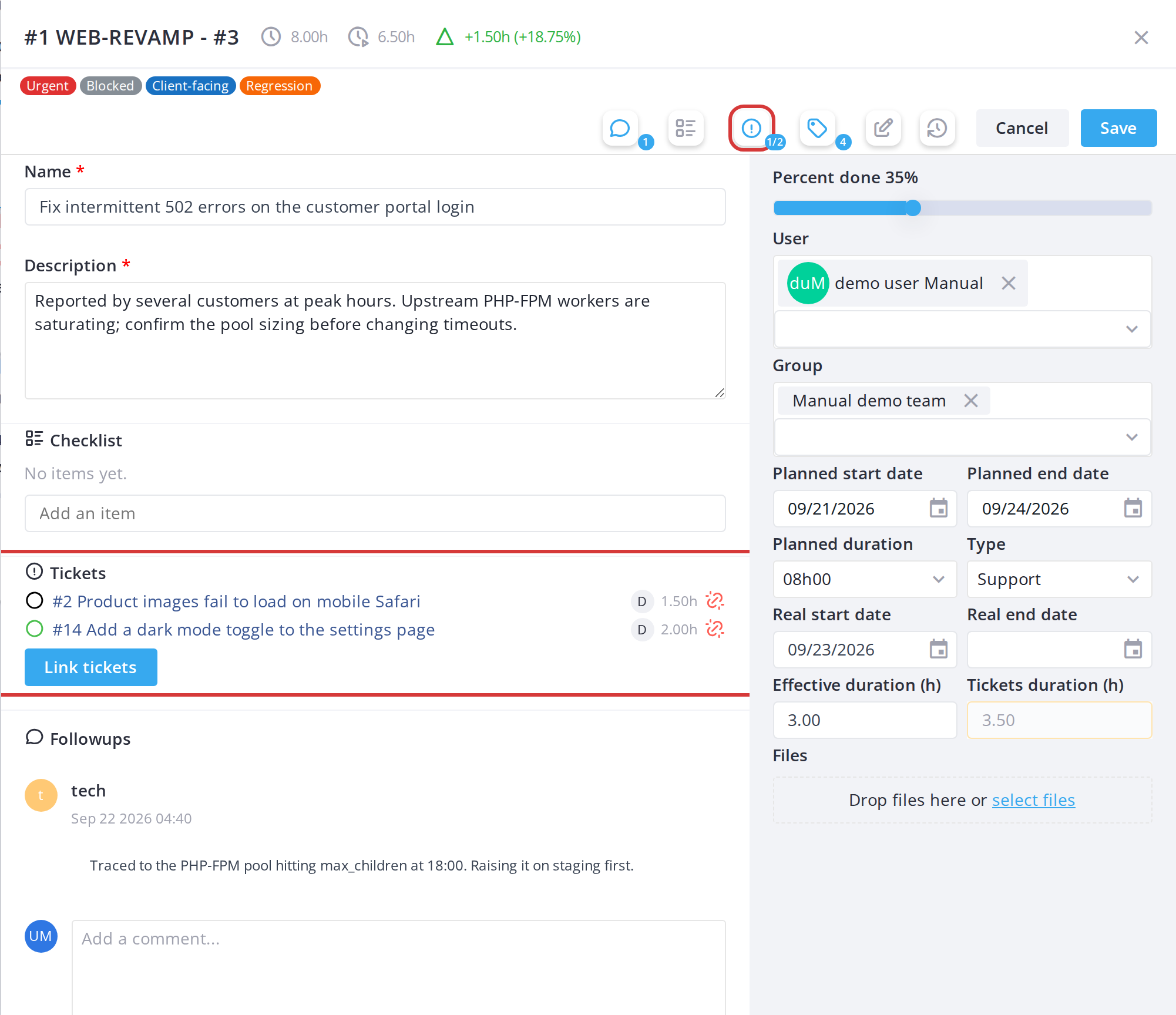
Task: Click the Urgent tag
Action: [x=48, y=86]
